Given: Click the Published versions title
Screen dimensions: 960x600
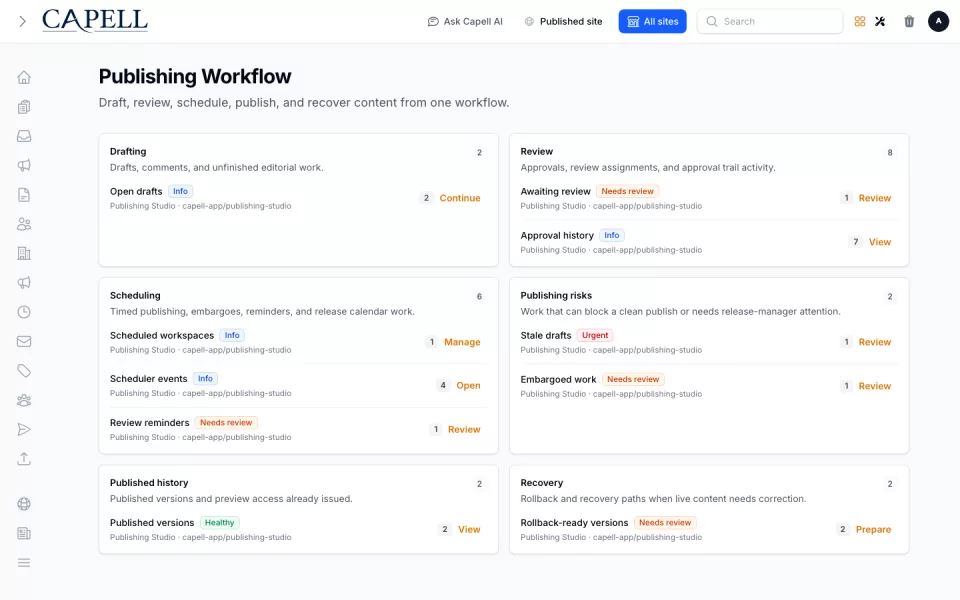Looking at the screenshot, I should tap(152, 523).
